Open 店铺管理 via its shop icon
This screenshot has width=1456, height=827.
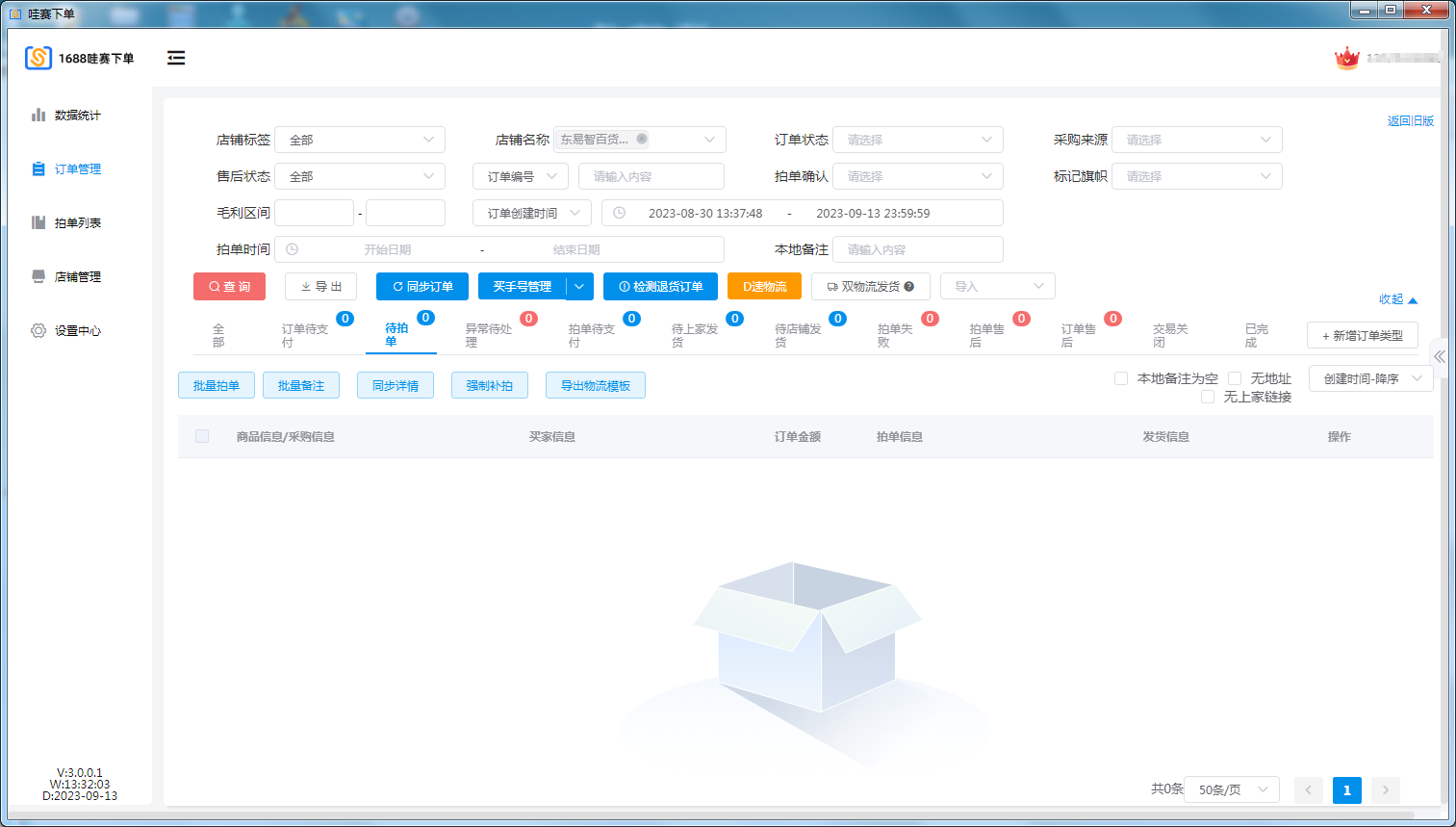click(x=38, y=276)
